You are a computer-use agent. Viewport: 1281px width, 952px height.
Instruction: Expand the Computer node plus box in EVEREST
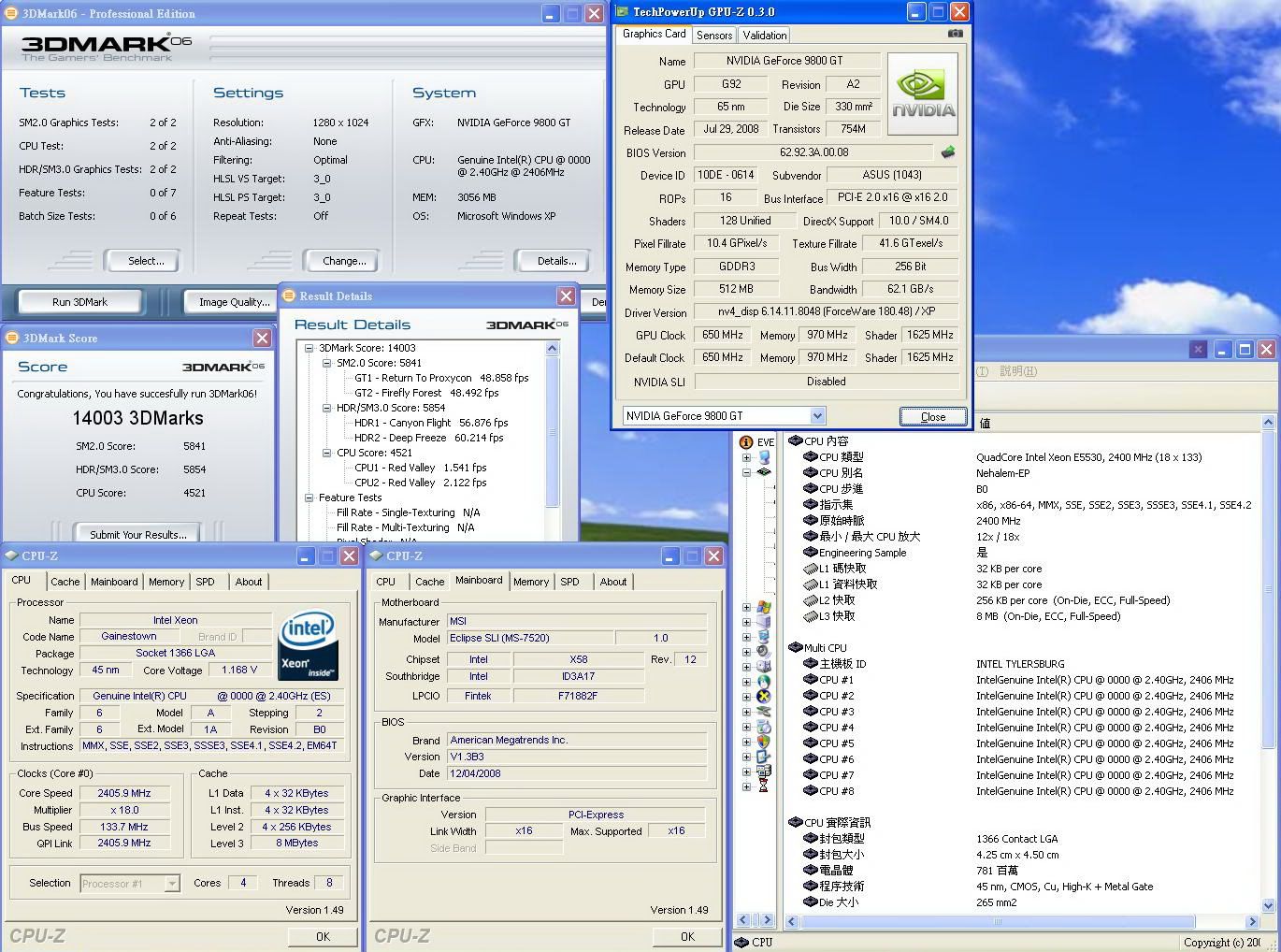coord(746,457)
